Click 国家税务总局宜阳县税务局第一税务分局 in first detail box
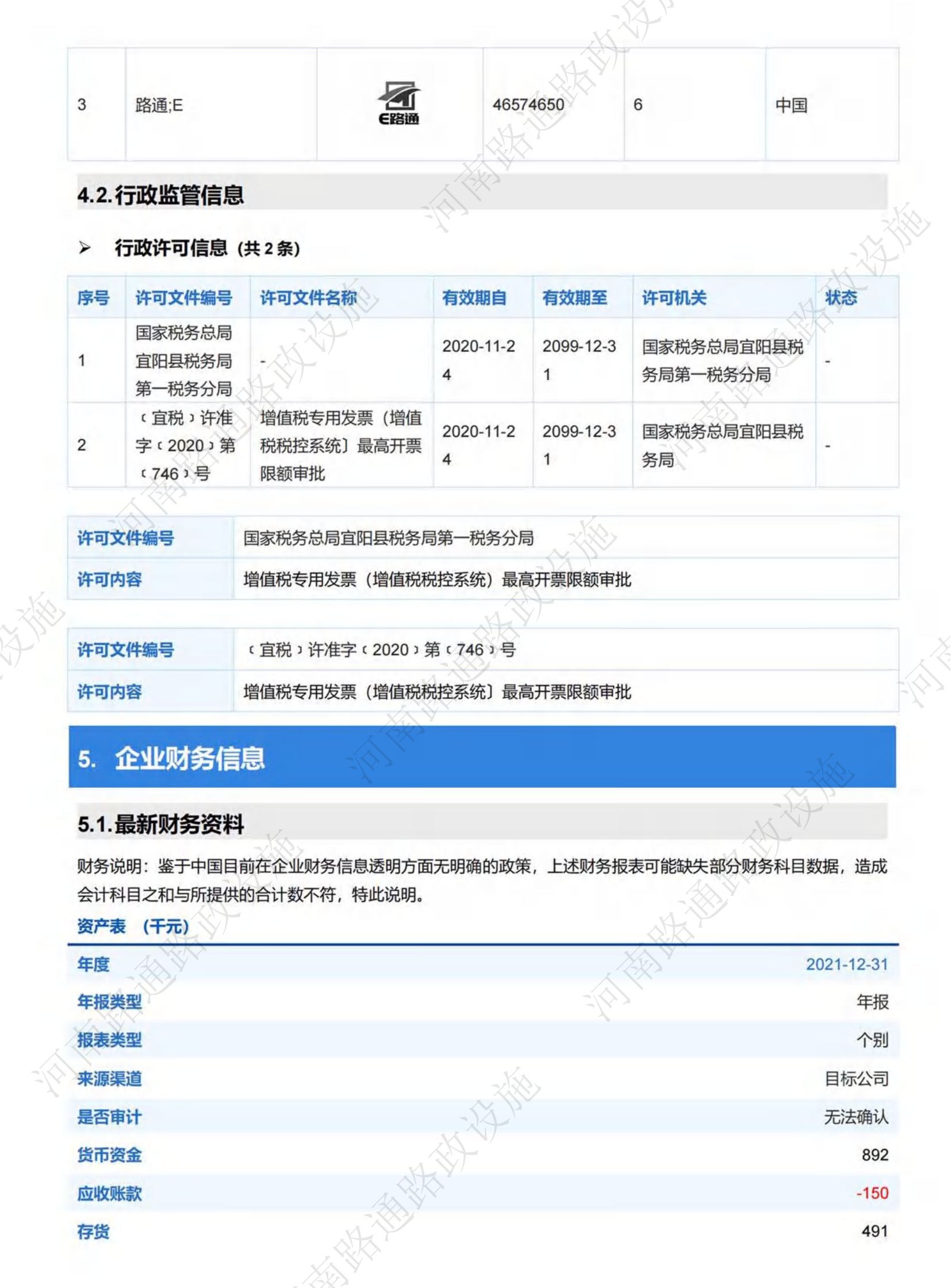Screen dimensions: 951x1288 [389, 538]
